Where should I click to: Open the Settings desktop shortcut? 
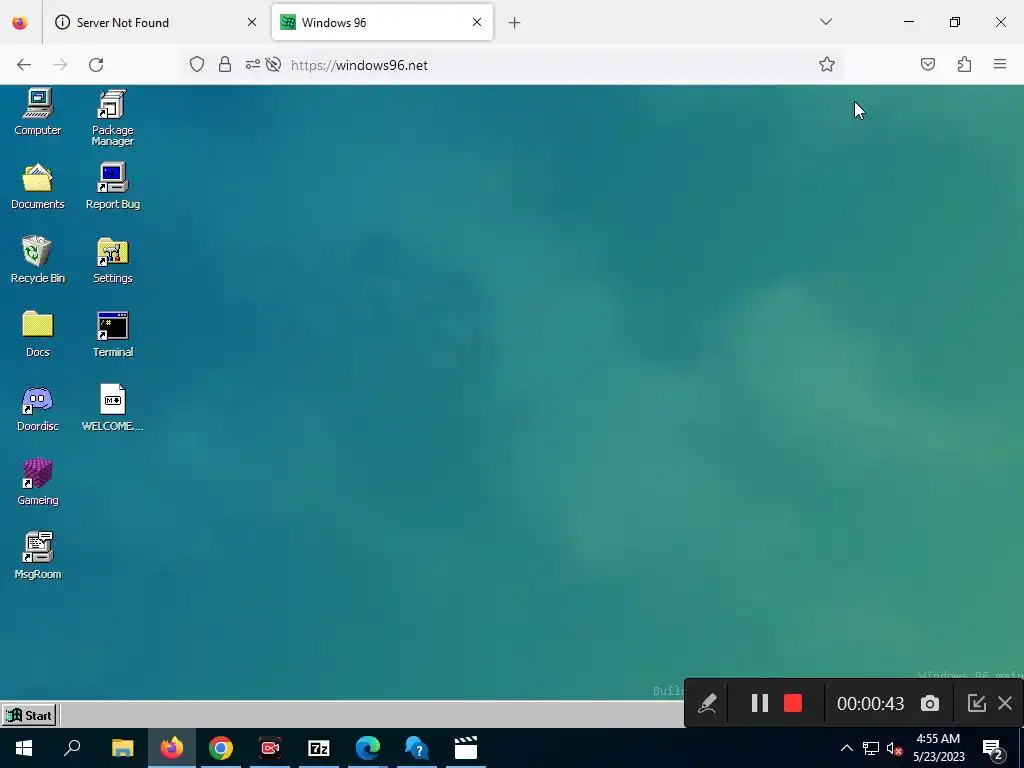[112, 260]
